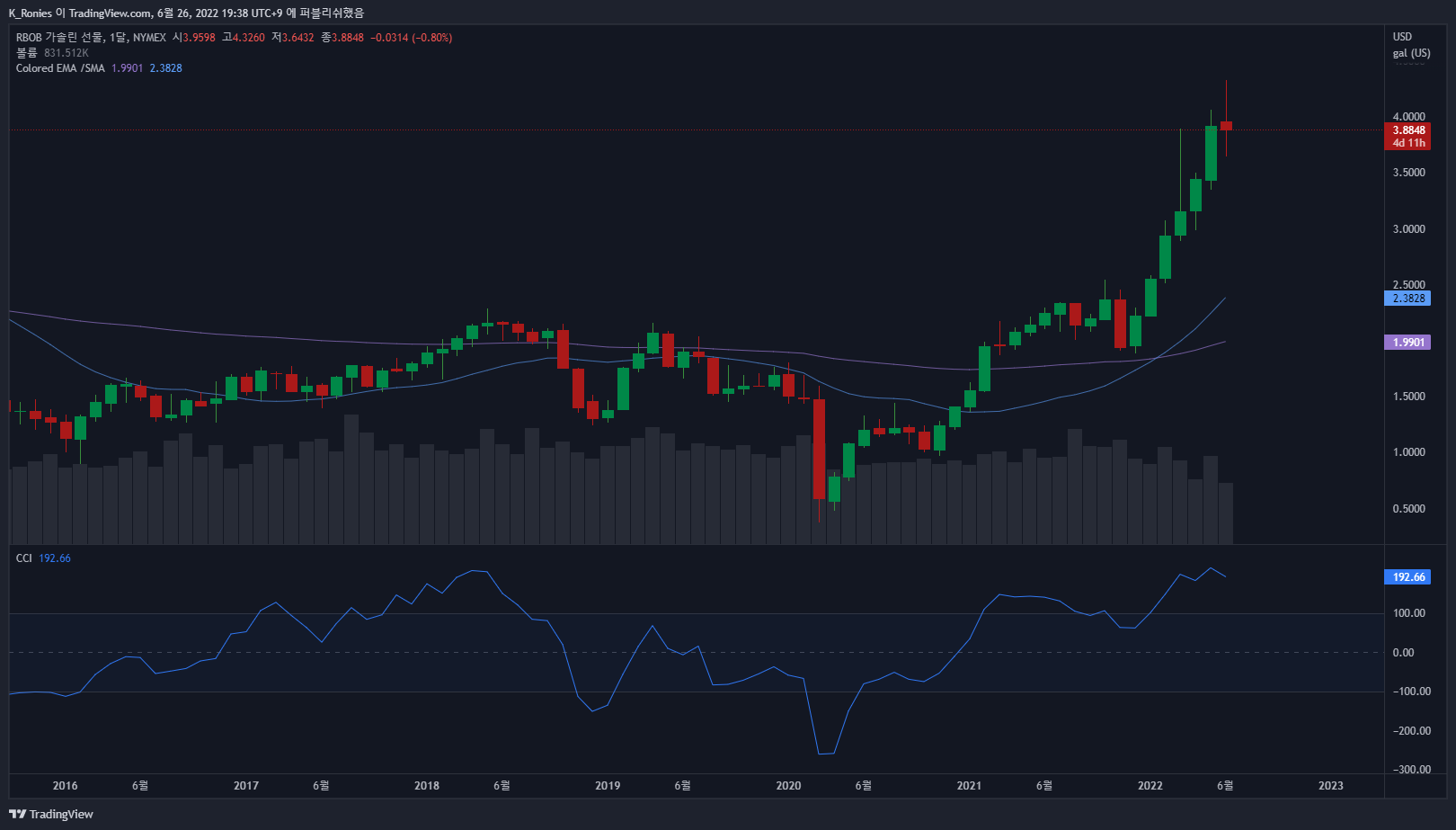Click the purple 1.9901 price axis label

point(1408,343)
